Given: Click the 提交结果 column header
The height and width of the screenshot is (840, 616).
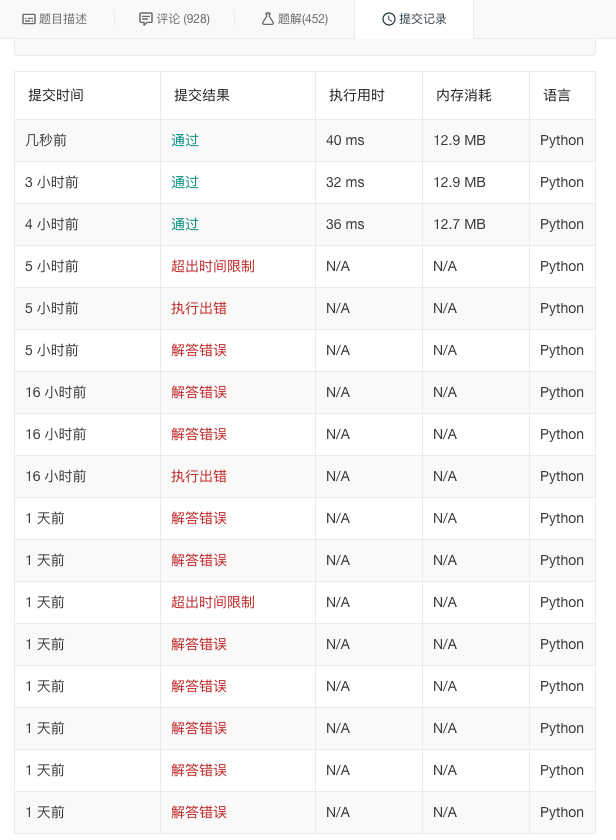Looking at the screenshot, I should pos(202,96).
